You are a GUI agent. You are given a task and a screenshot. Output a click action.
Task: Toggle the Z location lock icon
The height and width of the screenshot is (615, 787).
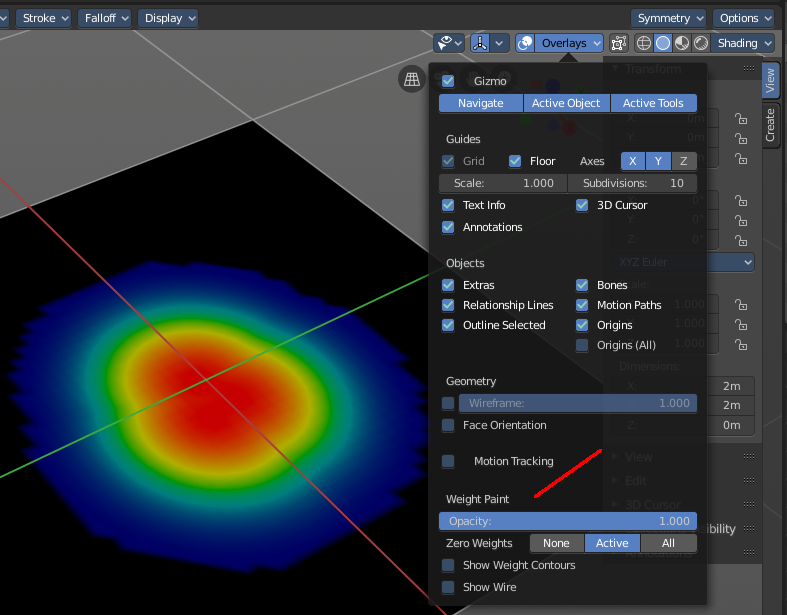[x=741, y=159]
